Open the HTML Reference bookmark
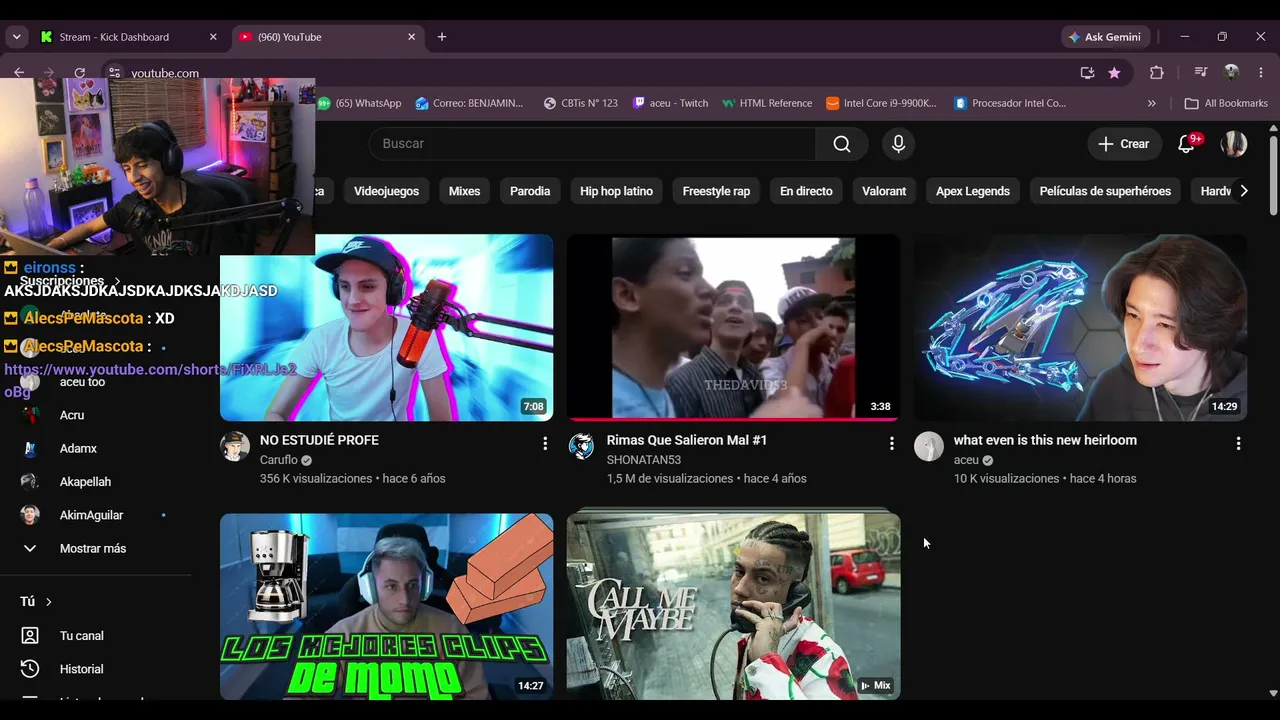1280x720 pixels. pos(767,103)
